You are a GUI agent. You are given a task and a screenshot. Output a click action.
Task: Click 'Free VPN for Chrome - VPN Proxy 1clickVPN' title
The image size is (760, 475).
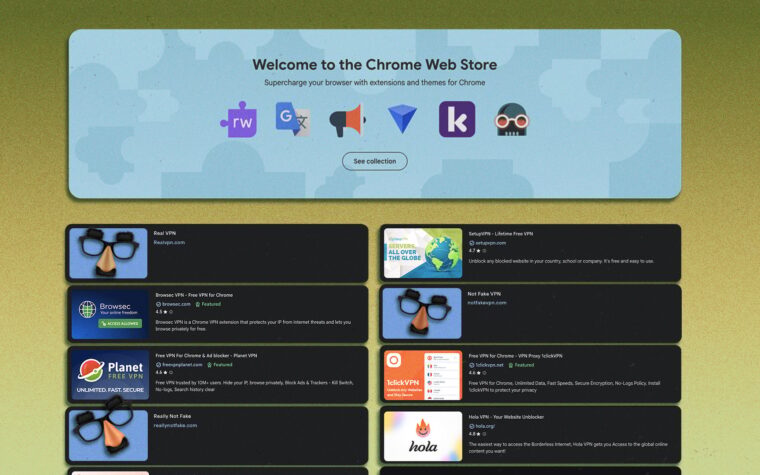click(515, 356)
